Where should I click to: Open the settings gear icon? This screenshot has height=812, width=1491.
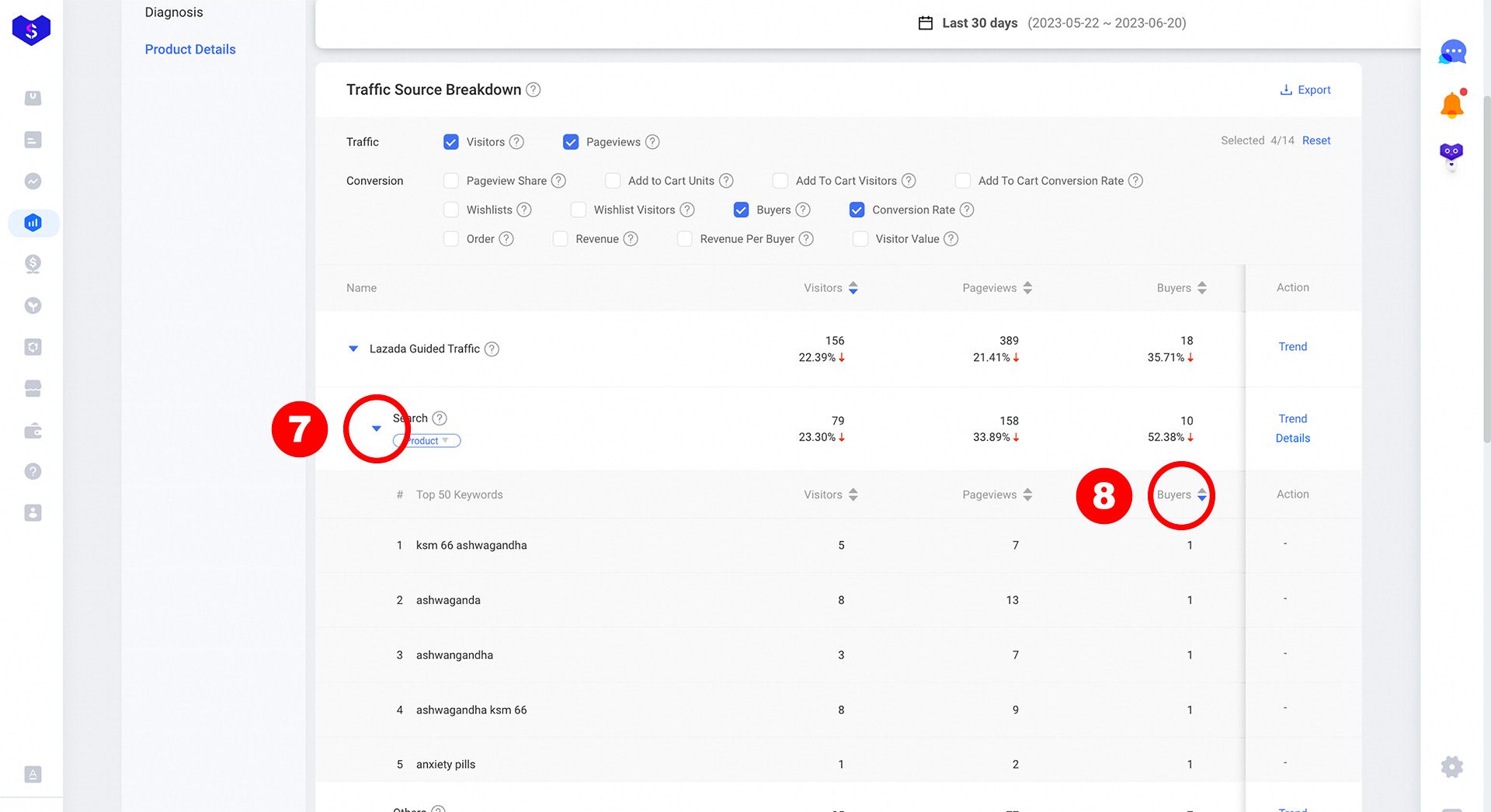coord(1451,767)
